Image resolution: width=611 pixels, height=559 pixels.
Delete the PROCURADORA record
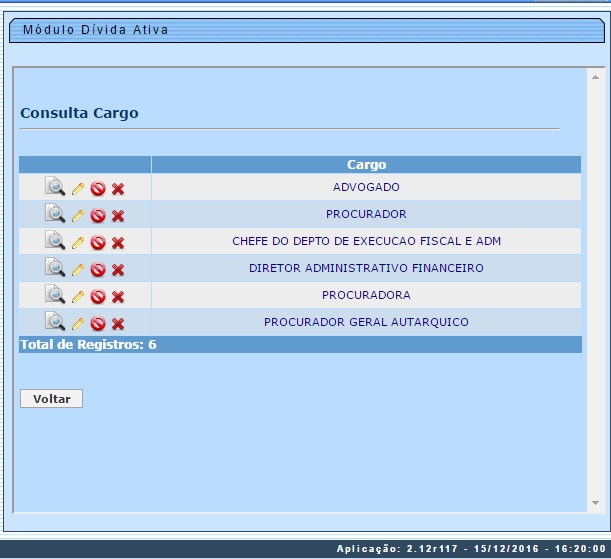118,296
